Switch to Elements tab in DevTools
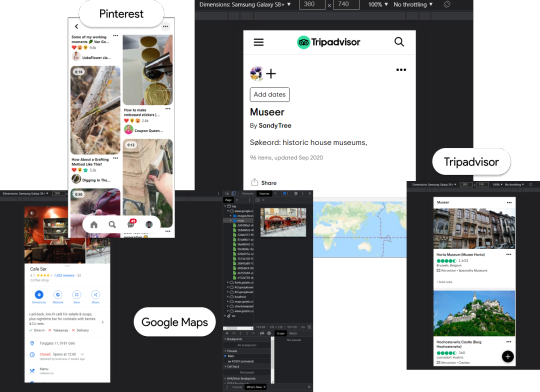540x392 pixels. pyautogui.click(x=248, y=194)
